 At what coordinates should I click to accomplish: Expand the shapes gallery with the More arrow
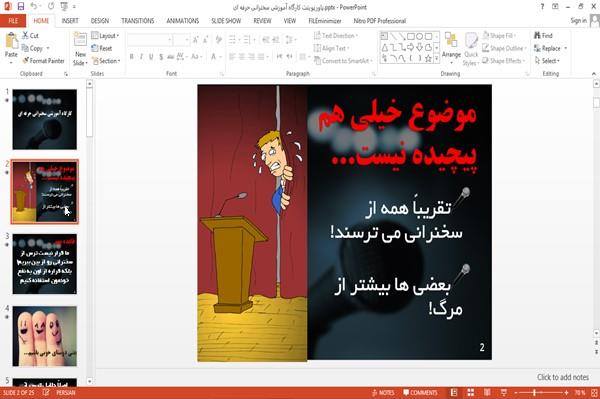(x=437, y=59)
